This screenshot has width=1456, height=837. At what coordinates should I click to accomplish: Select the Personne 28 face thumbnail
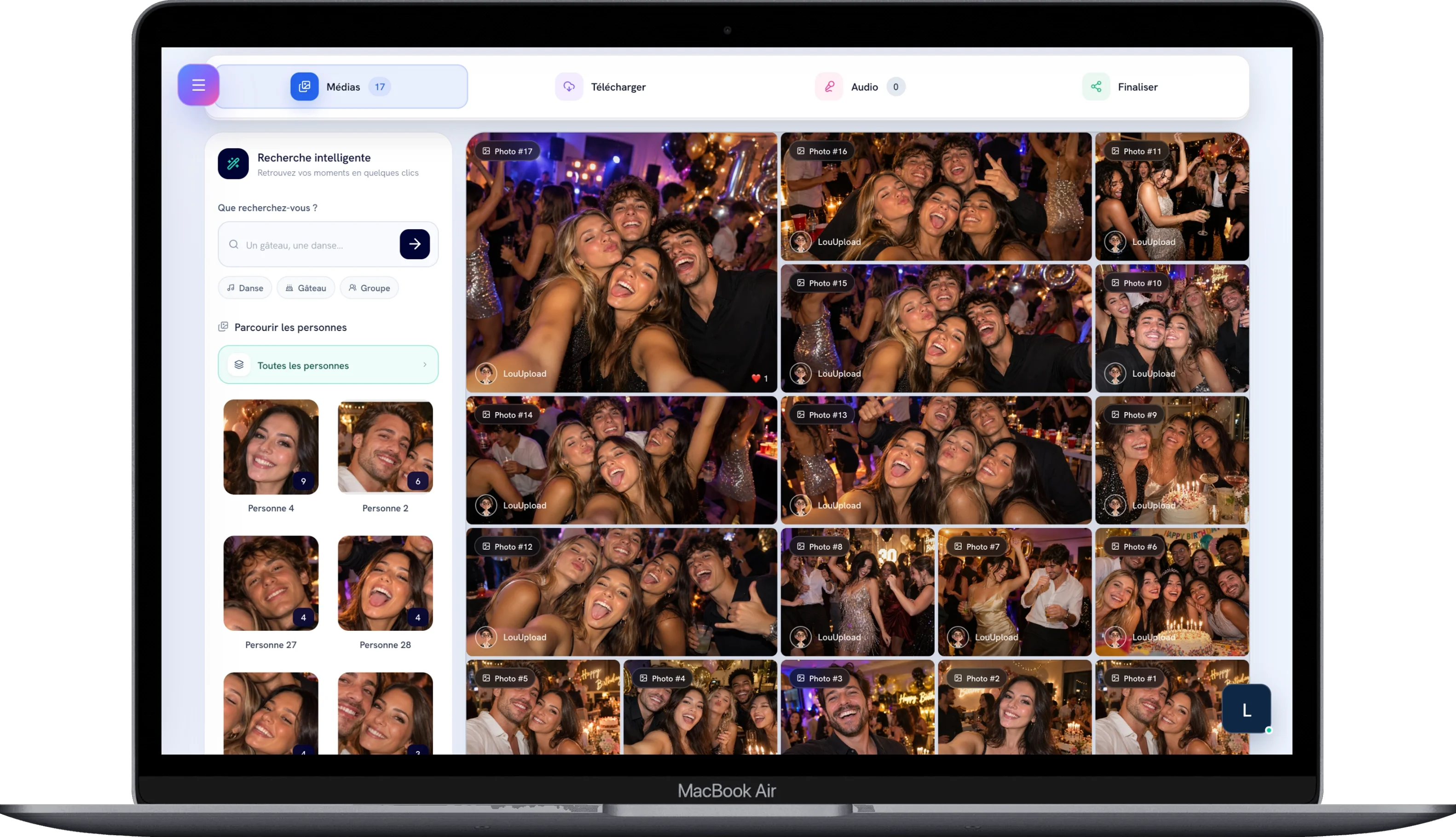pos(385,583)
